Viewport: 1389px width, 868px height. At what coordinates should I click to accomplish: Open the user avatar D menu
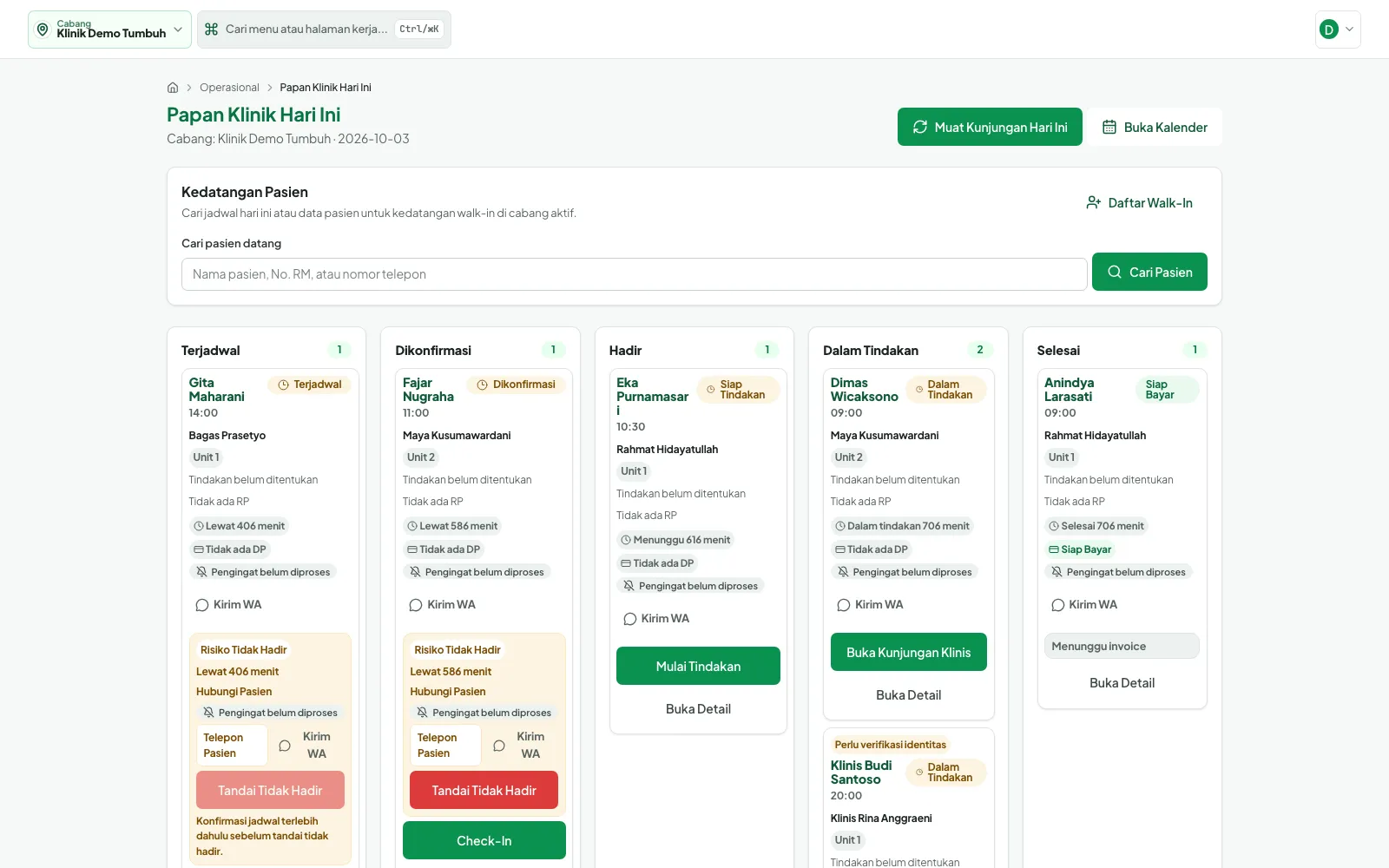tap(1338, 30)
